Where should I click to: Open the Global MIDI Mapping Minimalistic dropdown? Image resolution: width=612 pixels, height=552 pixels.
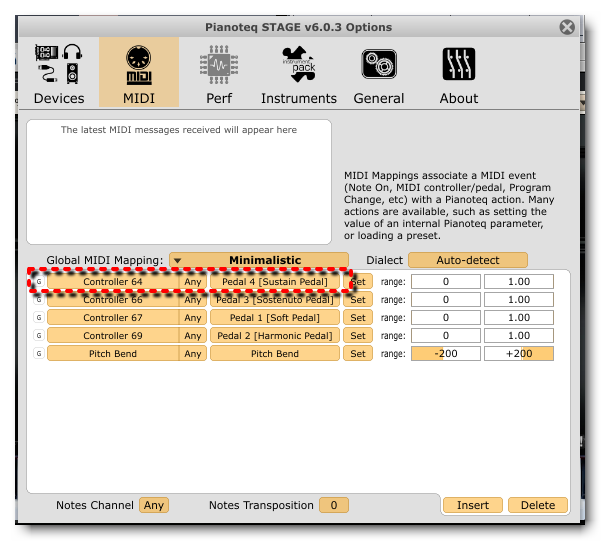point(259,260)
